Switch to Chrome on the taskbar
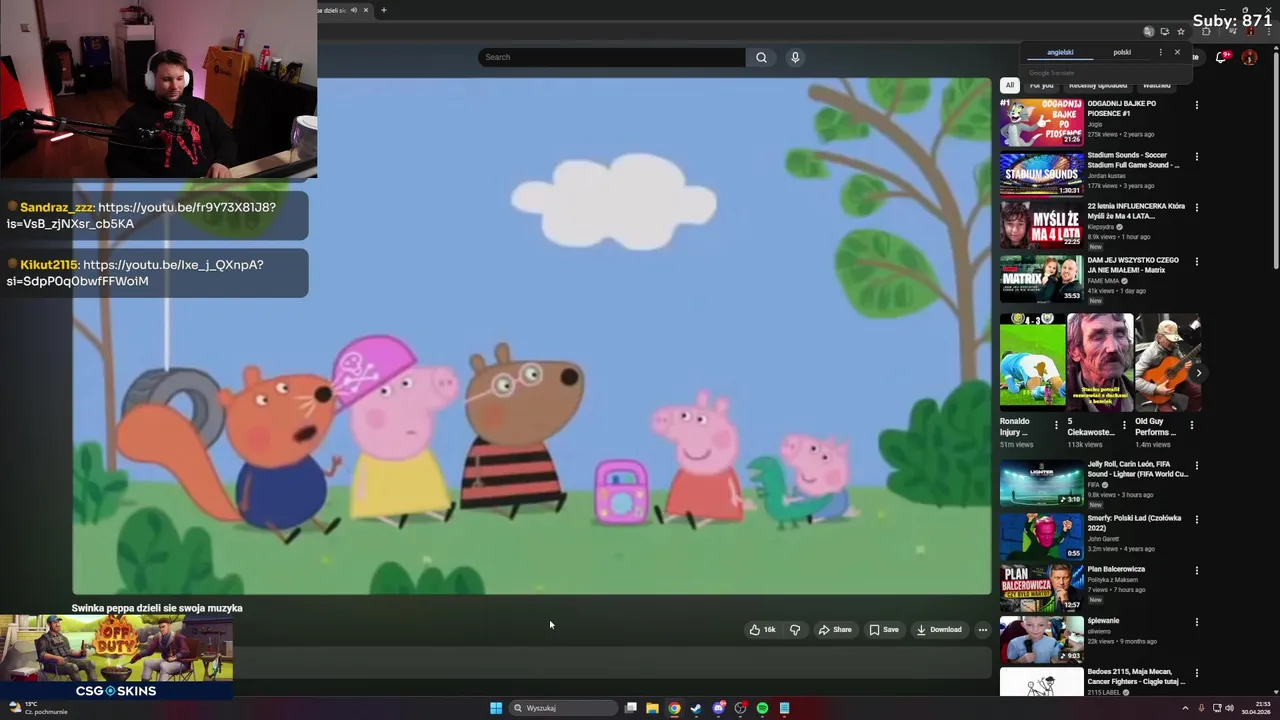 [x=674, y=708]
